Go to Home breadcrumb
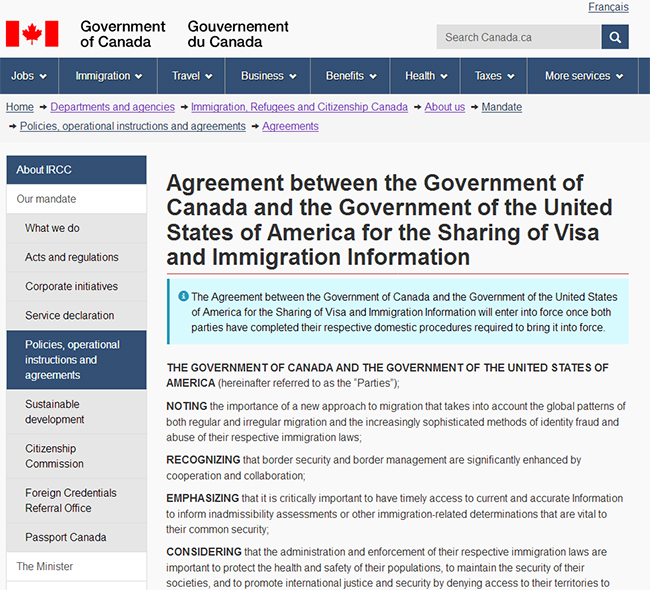The image size is (650, 590). 19,107
